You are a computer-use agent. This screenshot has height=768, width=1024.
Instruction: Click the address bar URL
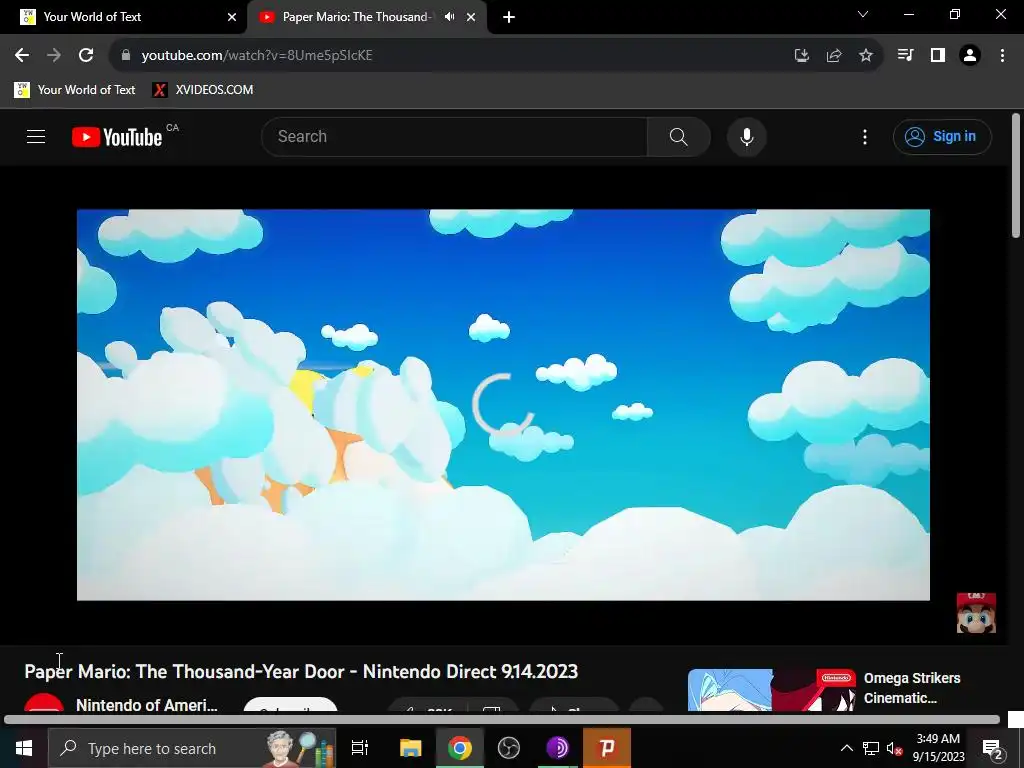257,56
